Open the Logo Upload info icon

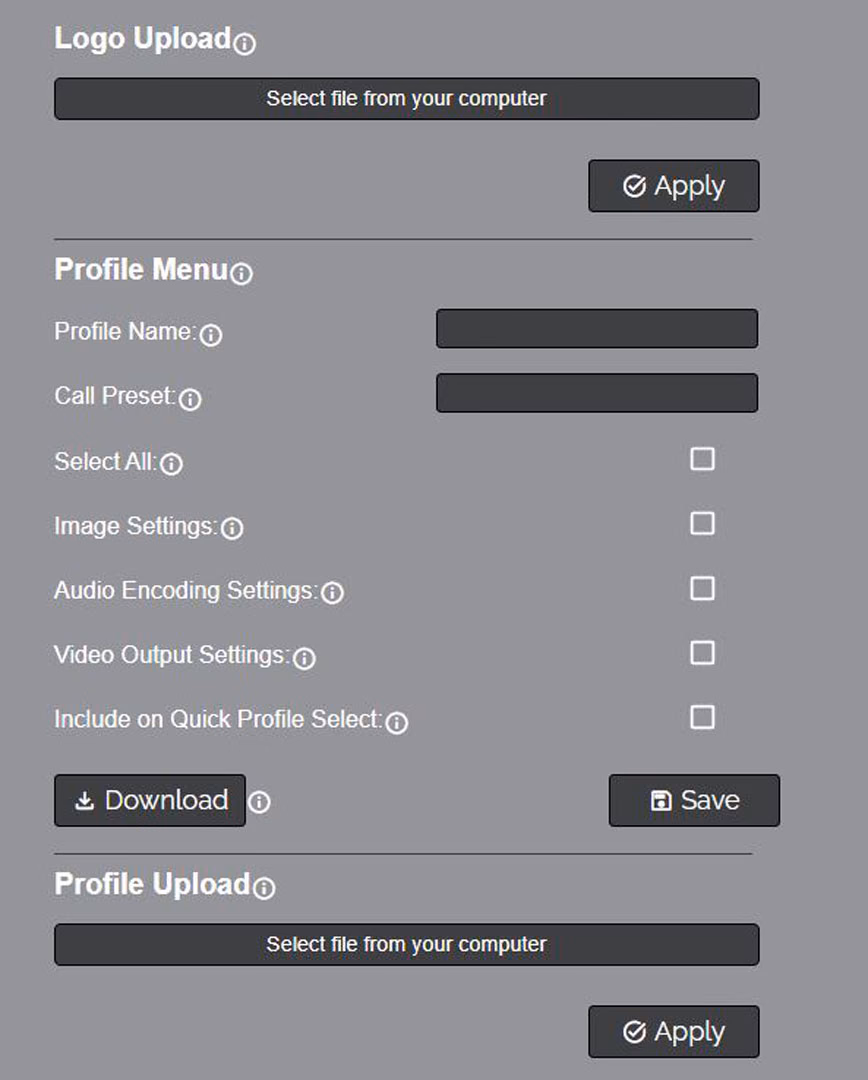tap(245, 44)
